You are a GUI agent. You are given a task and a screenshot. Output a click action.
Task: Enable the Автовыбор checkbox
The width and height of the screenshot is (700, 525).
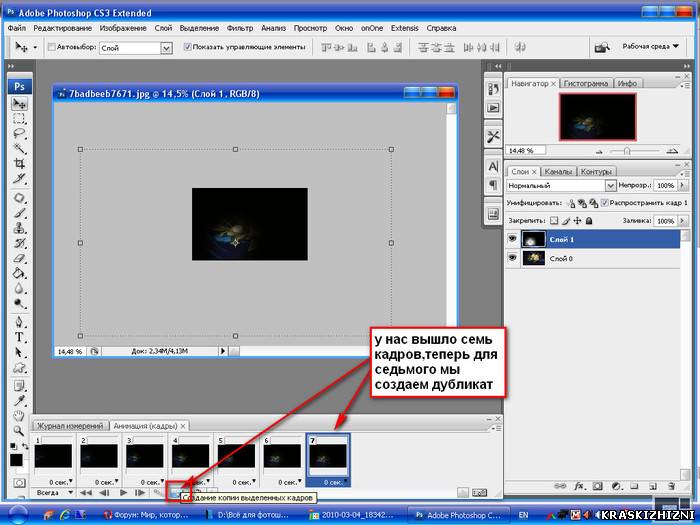click(x=51, y=47)
